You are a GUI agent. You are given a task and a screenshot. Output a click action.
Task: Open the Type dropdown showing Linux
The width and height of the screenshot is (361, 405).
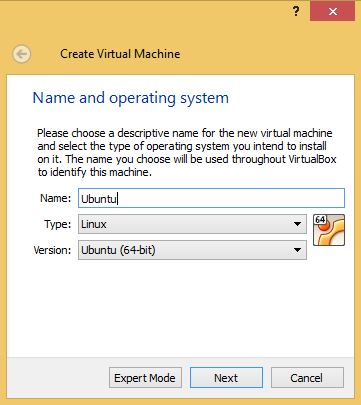pos(192,224)
